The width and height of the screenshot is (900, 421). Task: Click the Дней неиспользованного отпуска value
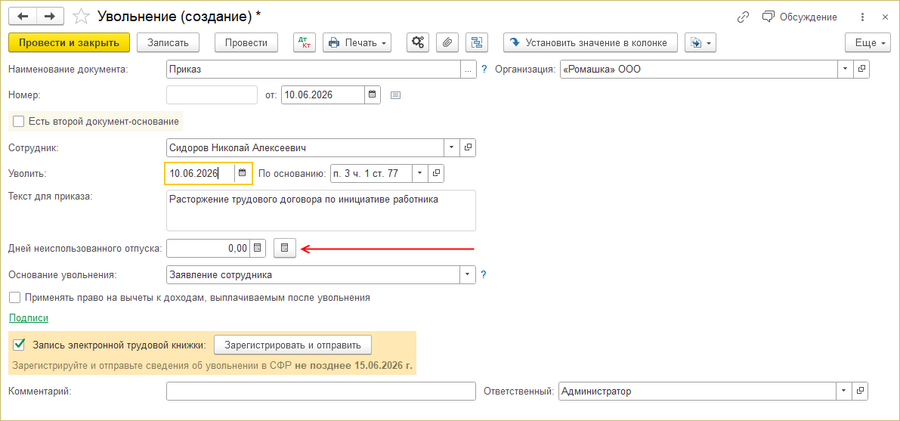(x=208, y=248)
